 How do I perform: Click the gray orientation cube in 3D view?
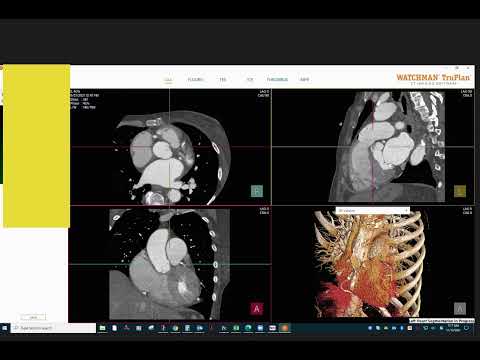click(460, 309)
